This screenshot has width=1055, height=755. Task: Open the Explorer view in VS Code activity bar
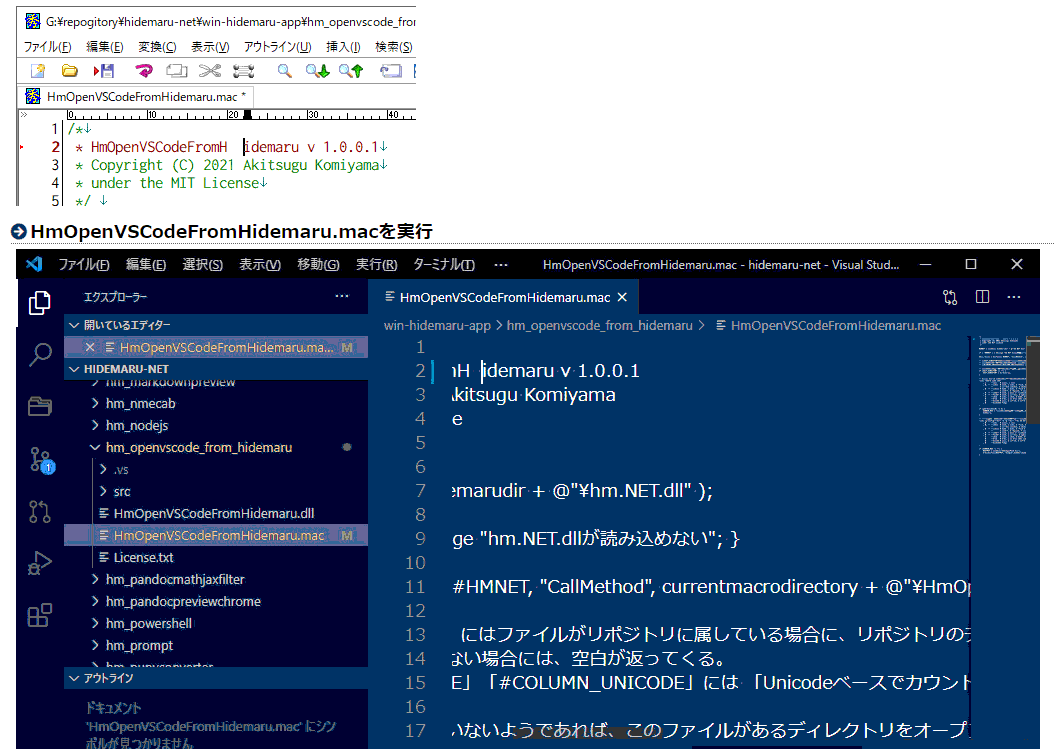click(40, 303)
